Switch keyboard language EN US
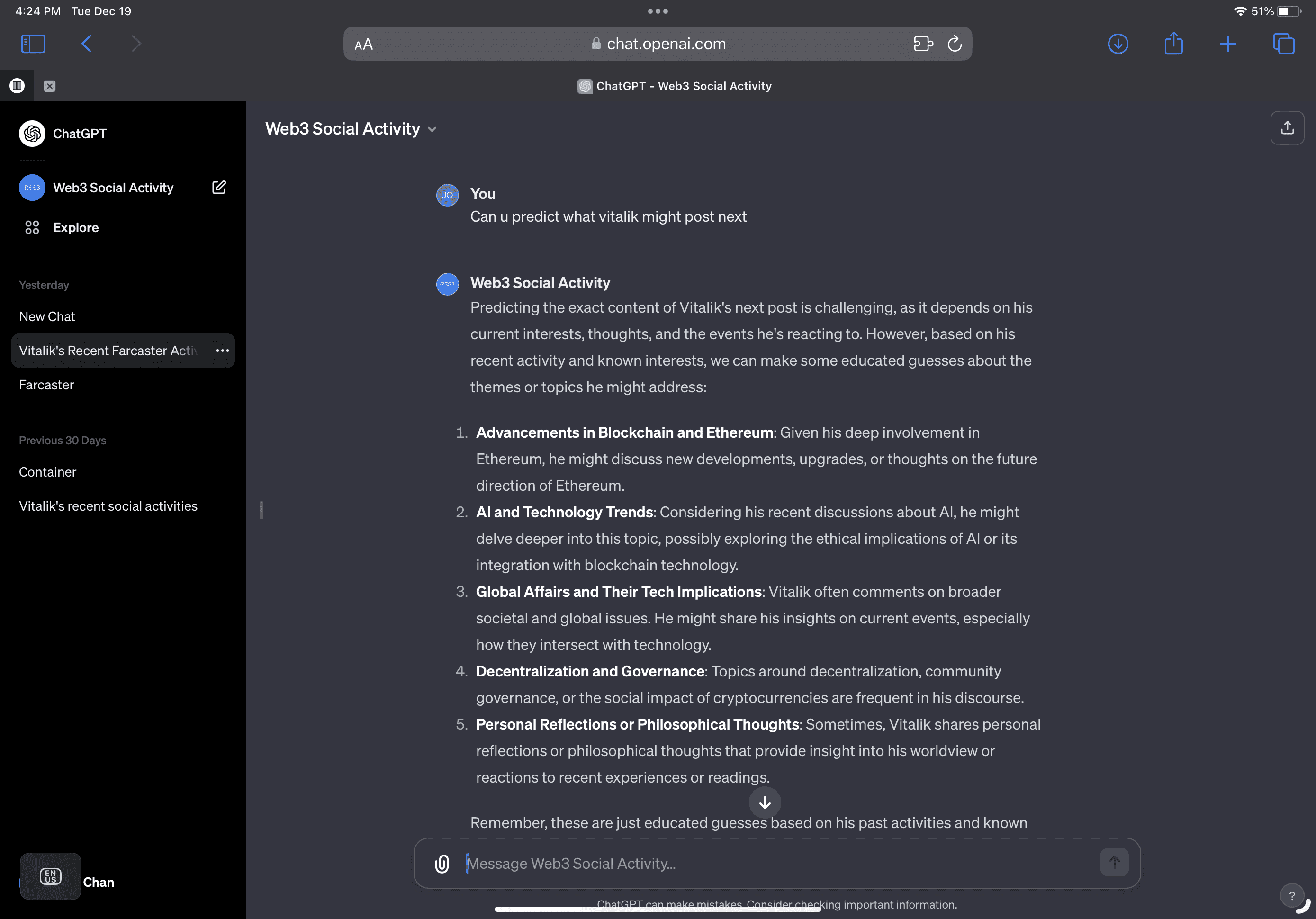Viewport: 1316px width, 919px height. coord(50,876)
